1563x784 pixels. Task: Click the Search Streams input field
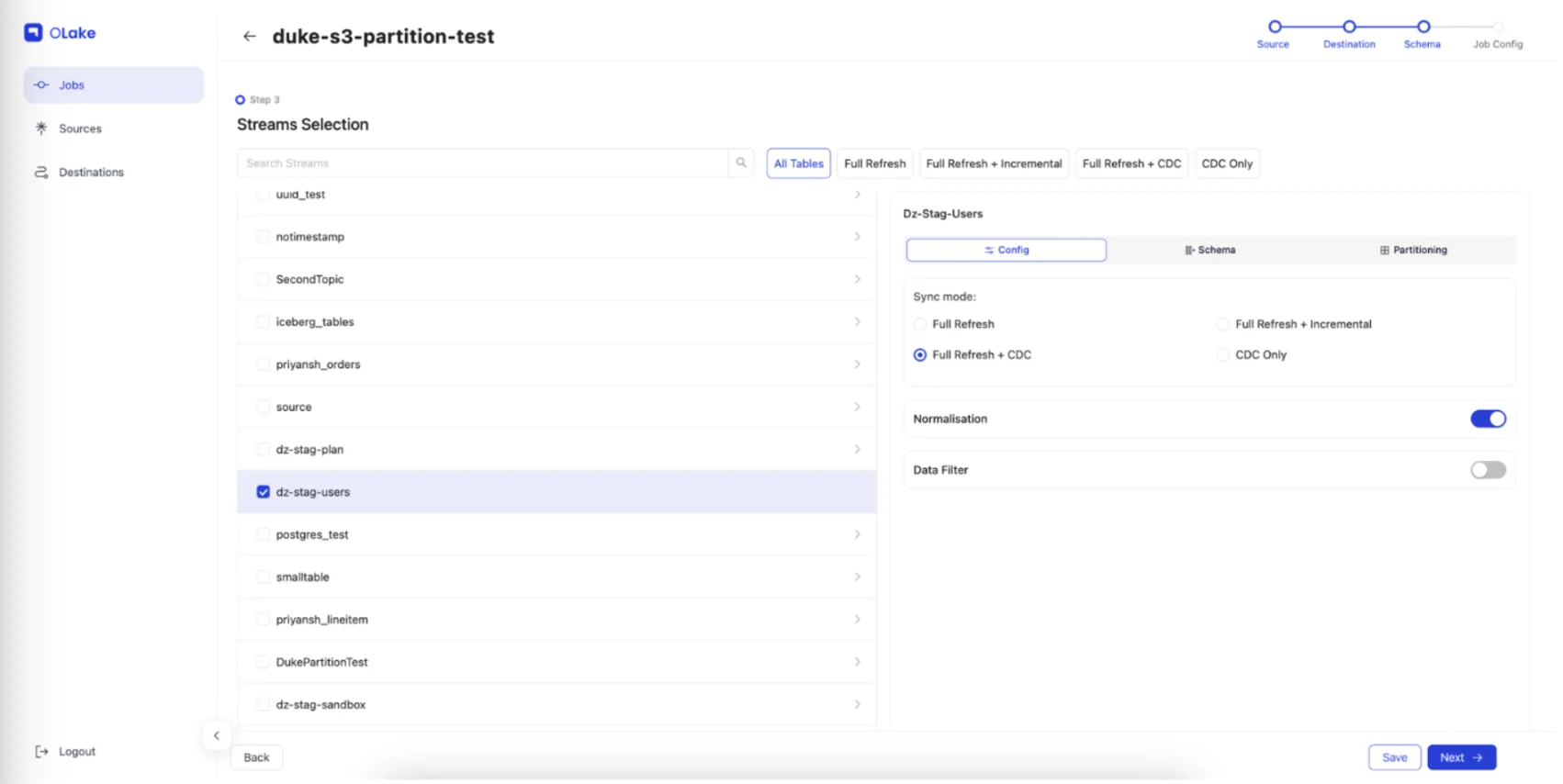click(x=483, y=163)
